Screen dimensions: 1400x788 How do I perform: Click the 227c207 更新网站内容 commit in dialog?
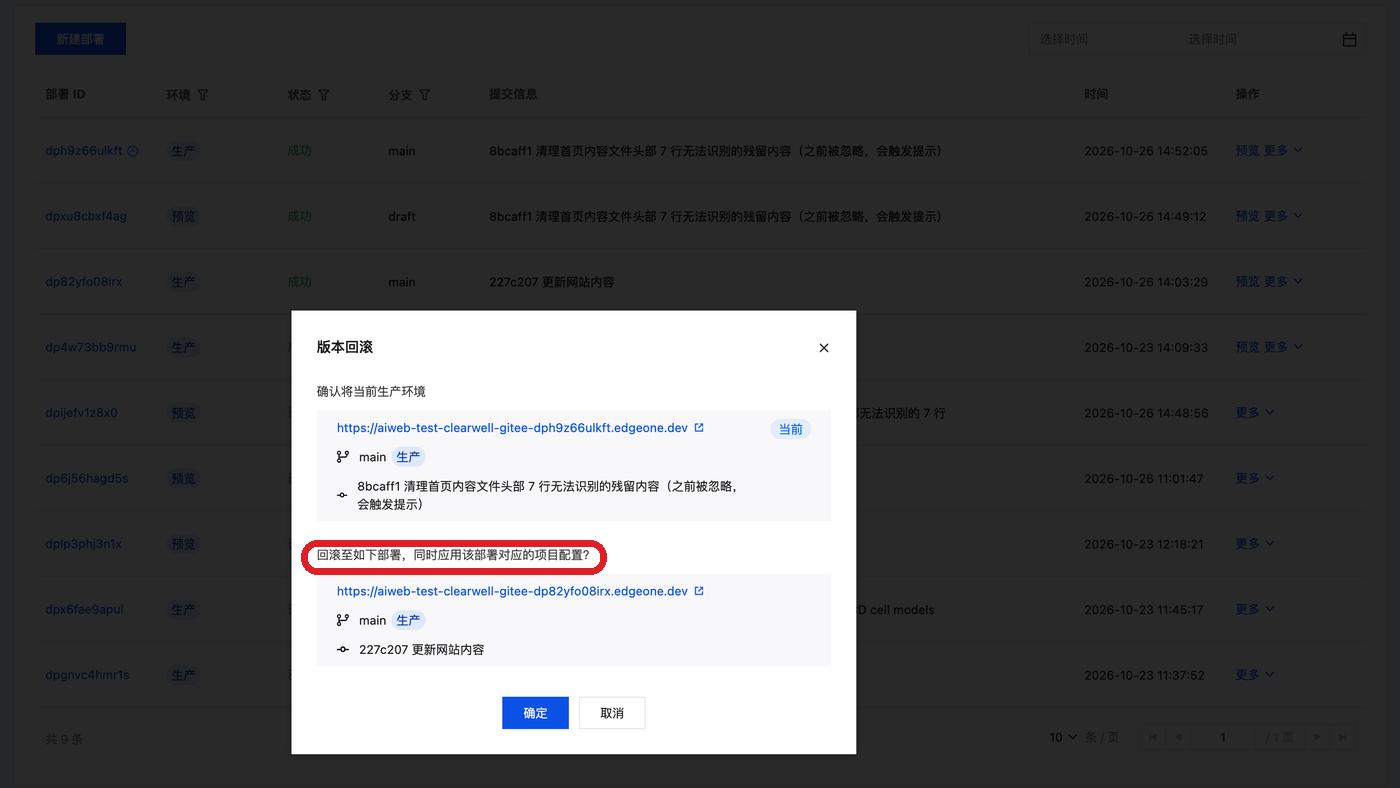[421, 650]
